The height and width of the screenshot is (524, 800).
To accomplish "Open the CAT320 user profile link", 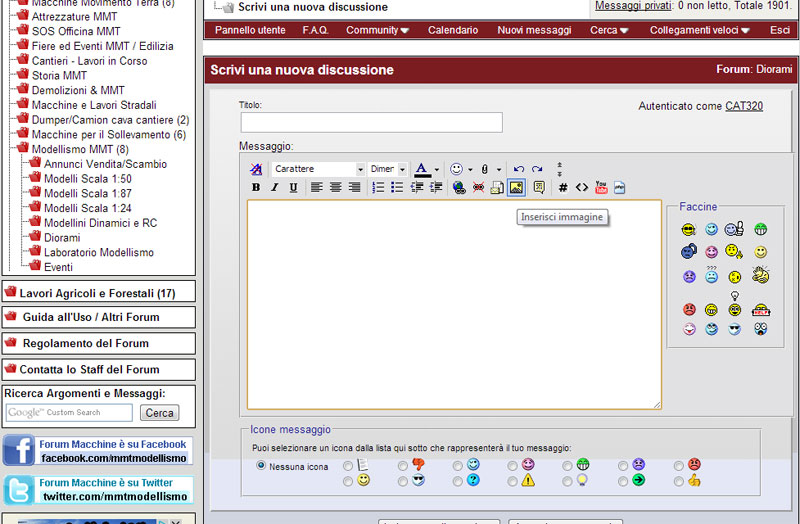I will 743,106.
